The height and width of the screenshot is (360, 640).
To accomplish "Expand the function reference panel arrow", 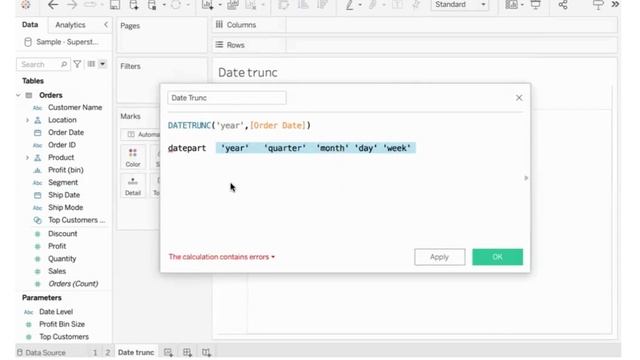I will (526, 178).
